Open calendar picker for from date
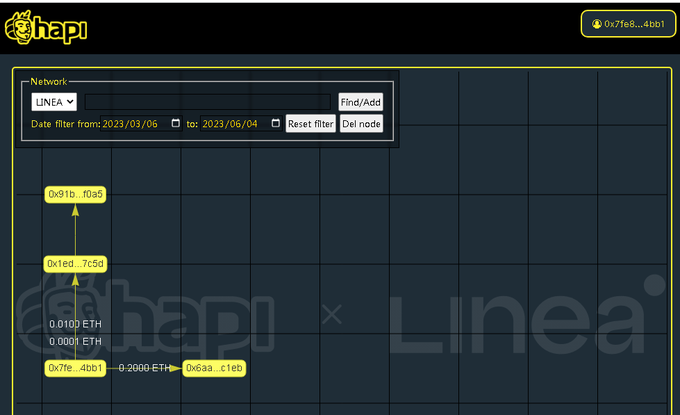 (175, 123)
